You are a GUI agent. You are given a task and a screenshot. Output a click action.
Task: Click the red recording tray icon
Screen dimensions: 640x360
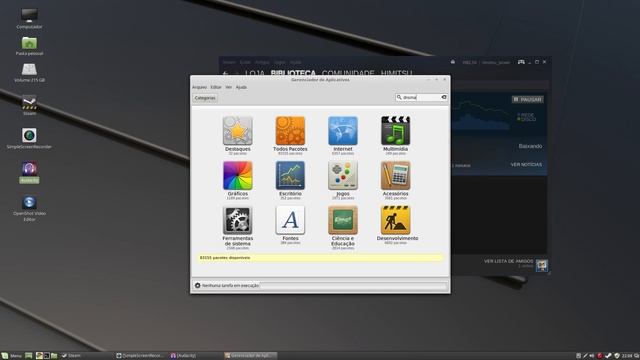[600, 356]
